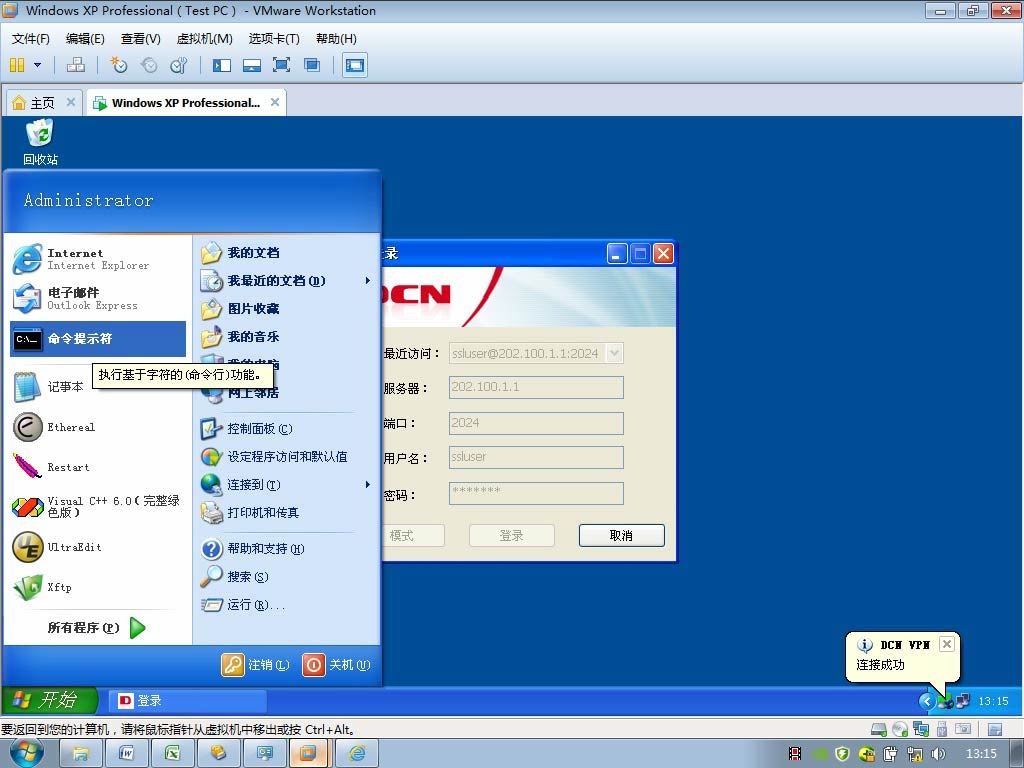Expand All Programs (所有程序)
This screenshot has width=1024, height=768.
97,628
